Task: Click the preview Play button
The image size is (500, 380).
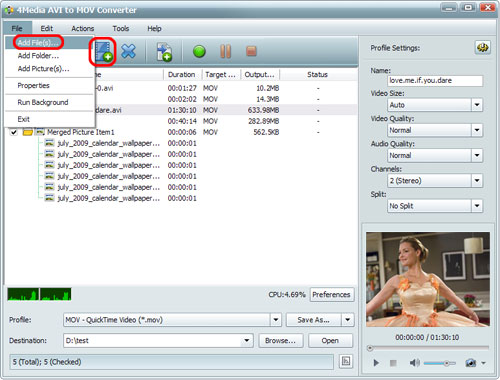Action: tap(376, 363)
